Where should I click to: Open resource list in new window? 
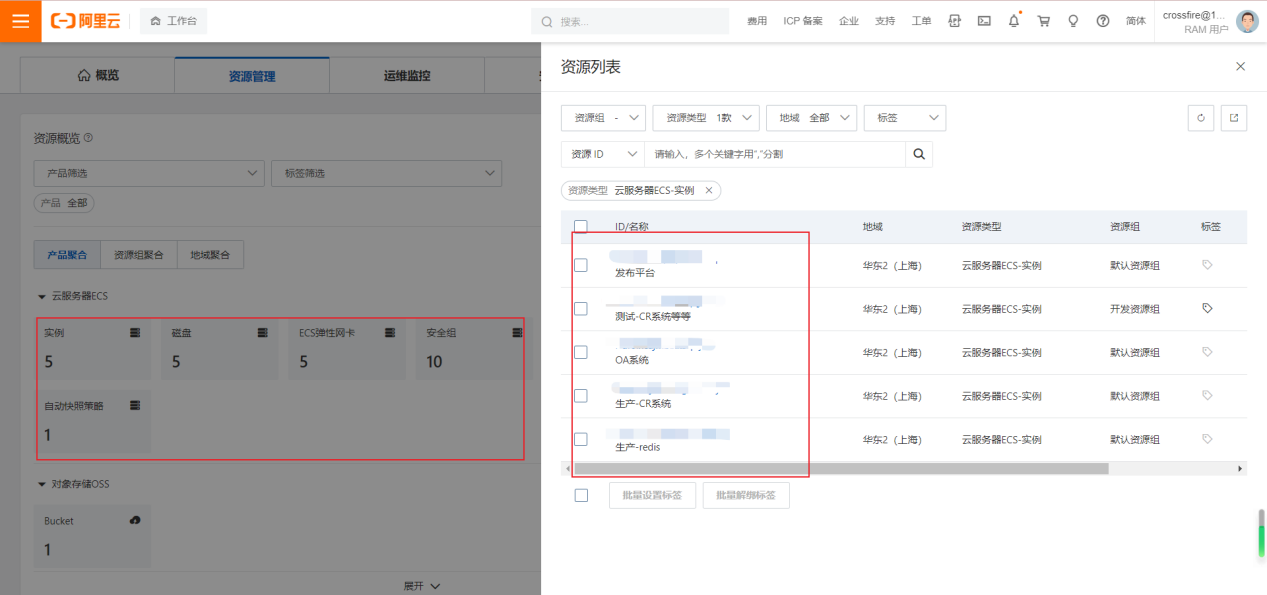(x=1234, y=118)
